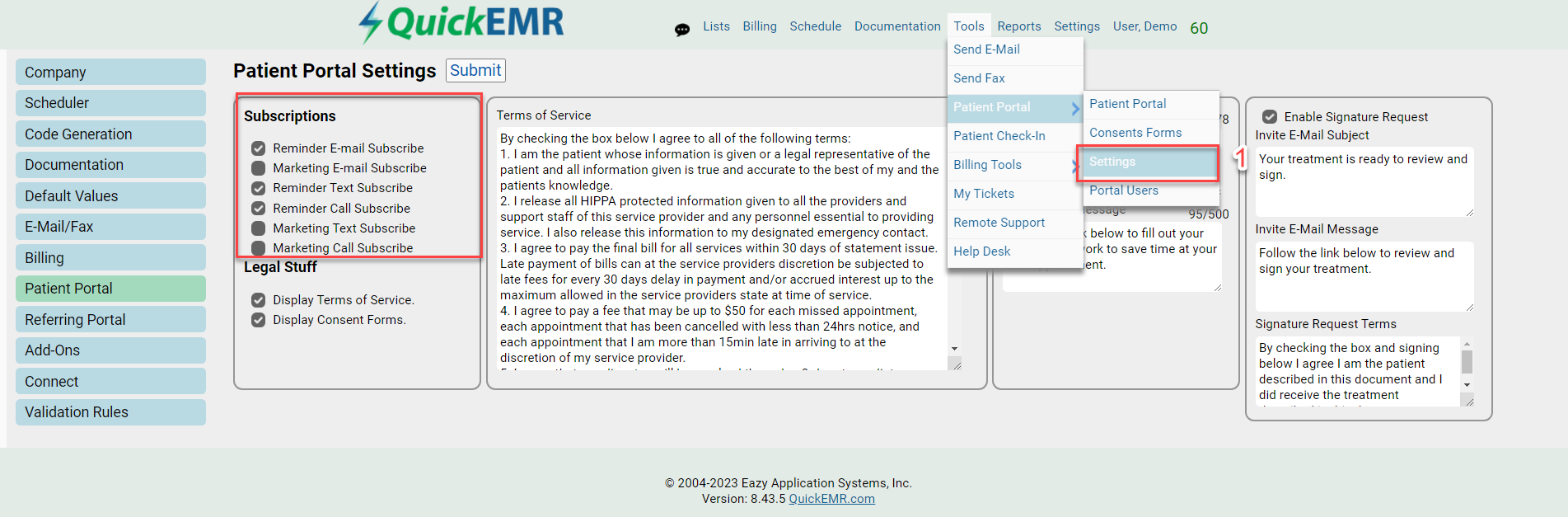The width and height of the screenshot is (1568, 517).
Task: Open Company settings in sidebar
Action: [110, 72]
